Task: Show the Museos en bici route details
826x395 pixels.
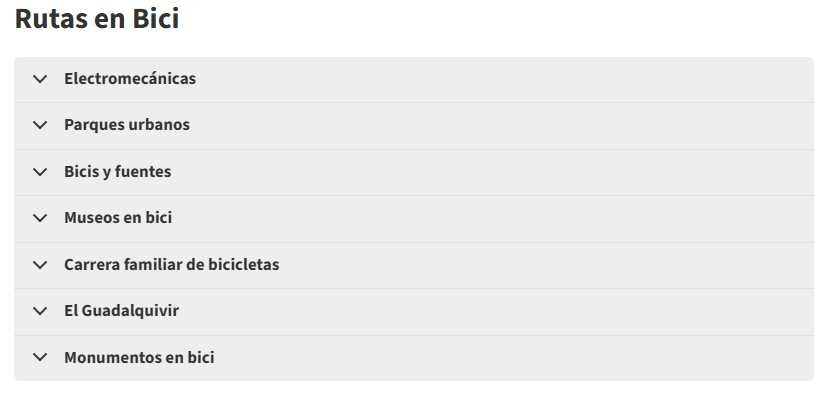Action: pyautogui.click(x=118, y=218)
